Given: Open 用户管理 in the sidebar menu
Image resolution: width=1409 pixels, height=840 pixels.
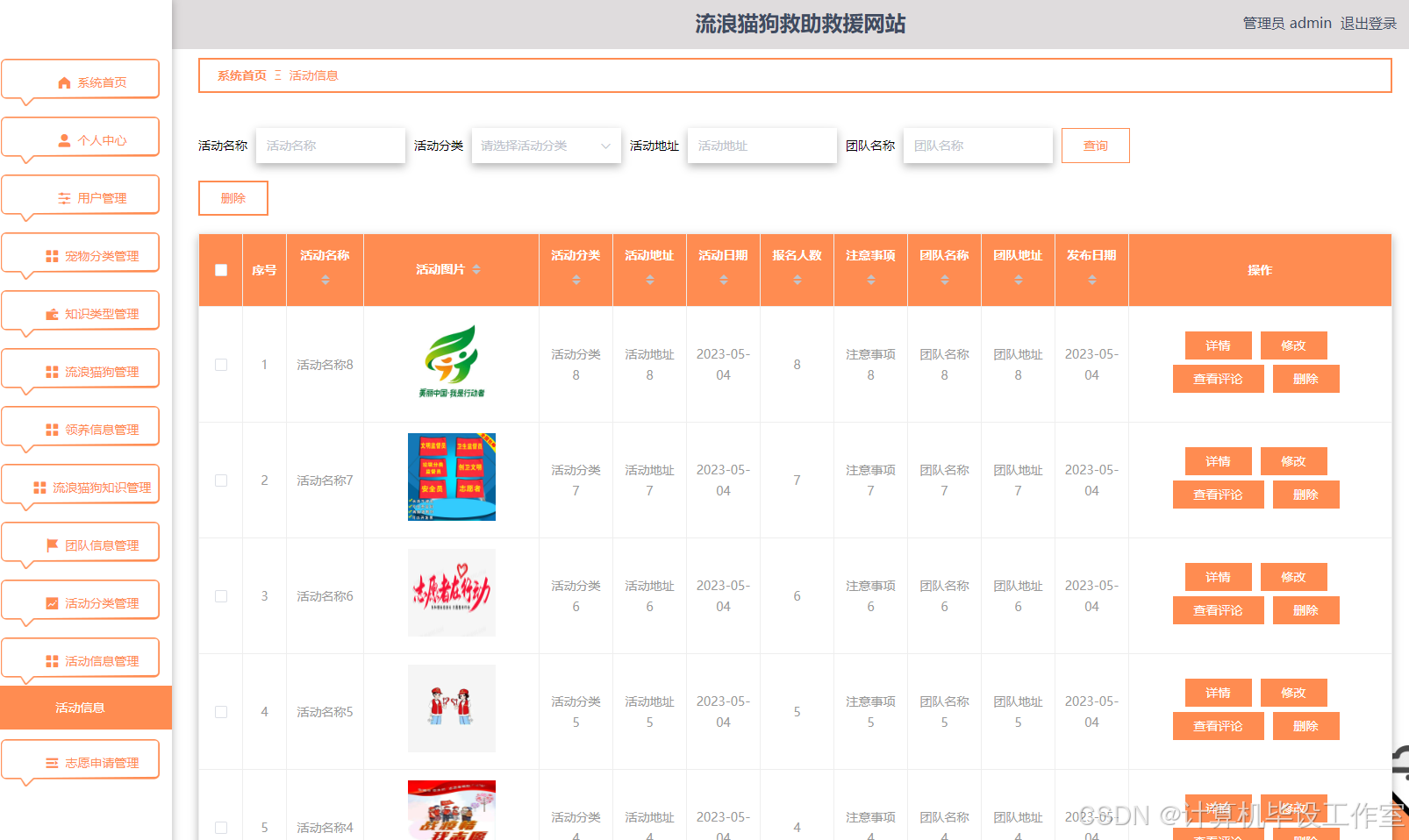Looking at the screenshot, I should 81,196.
